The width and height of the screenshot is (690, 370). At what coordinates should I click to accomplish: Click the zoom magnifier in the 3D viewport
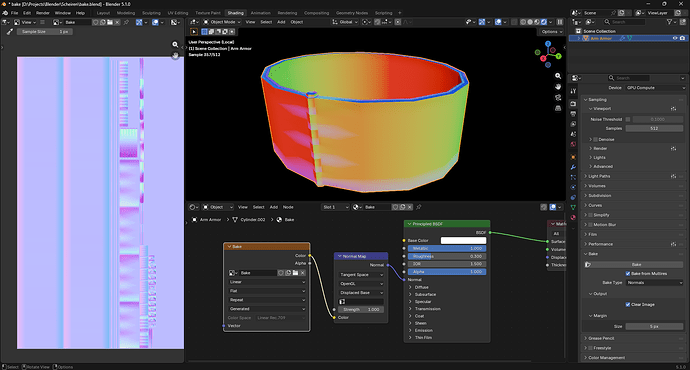pyautogui.click(x=558, y=76)
